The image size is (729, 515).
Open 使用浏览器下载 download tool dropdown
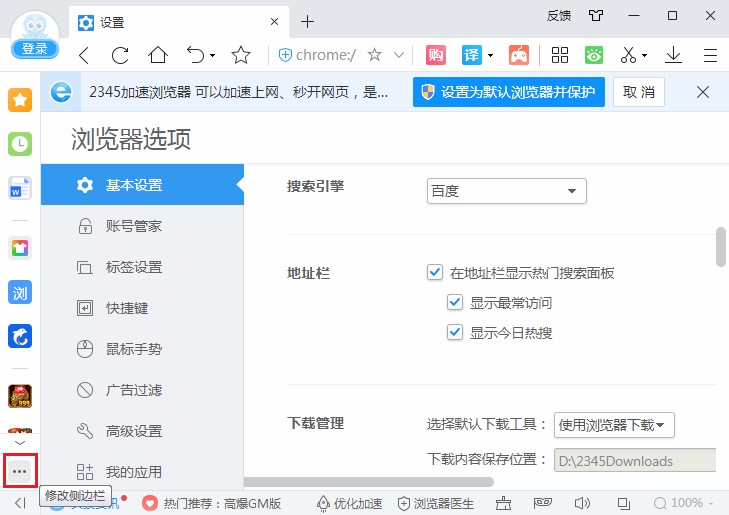tap(614, 425)
